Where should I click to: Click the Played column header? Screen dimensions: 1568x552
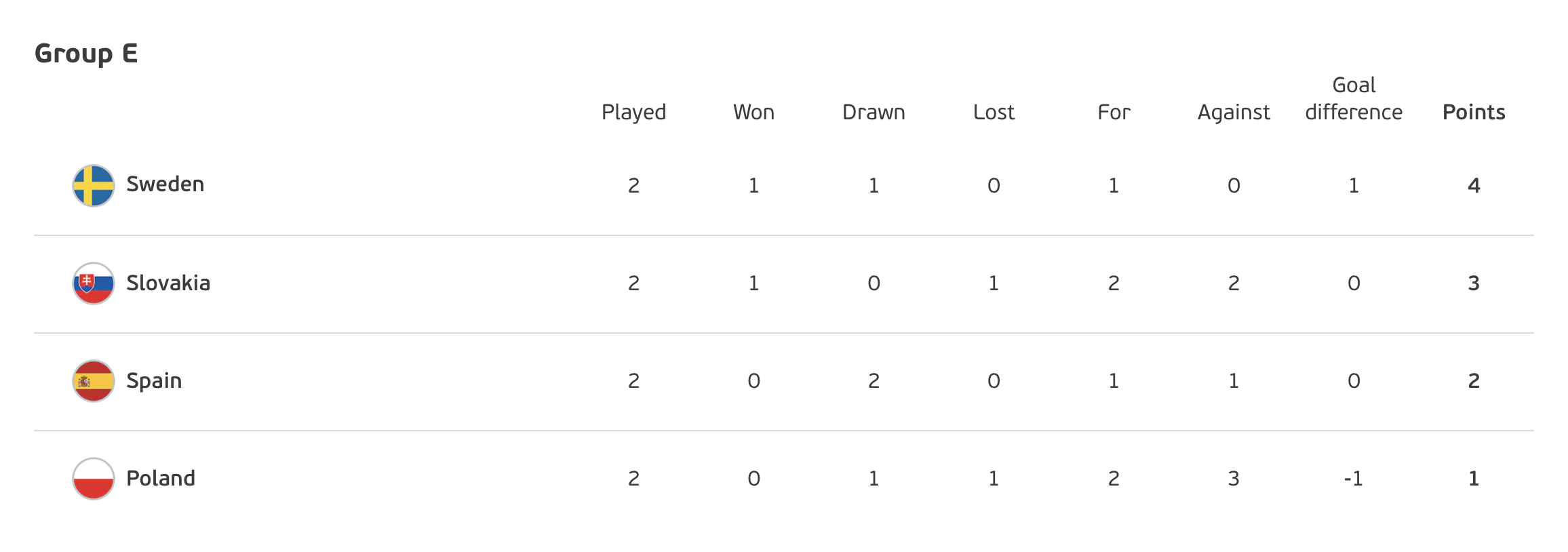[633, 112]
